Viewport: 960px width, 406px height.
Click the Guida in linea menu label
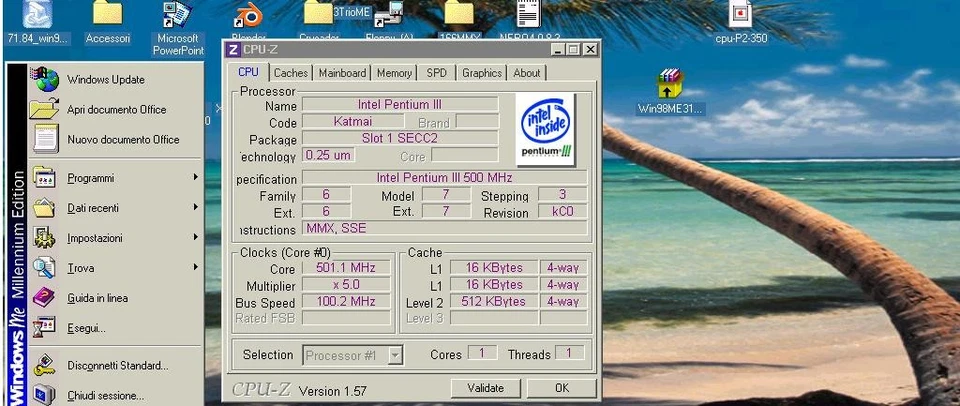(97, 298)
